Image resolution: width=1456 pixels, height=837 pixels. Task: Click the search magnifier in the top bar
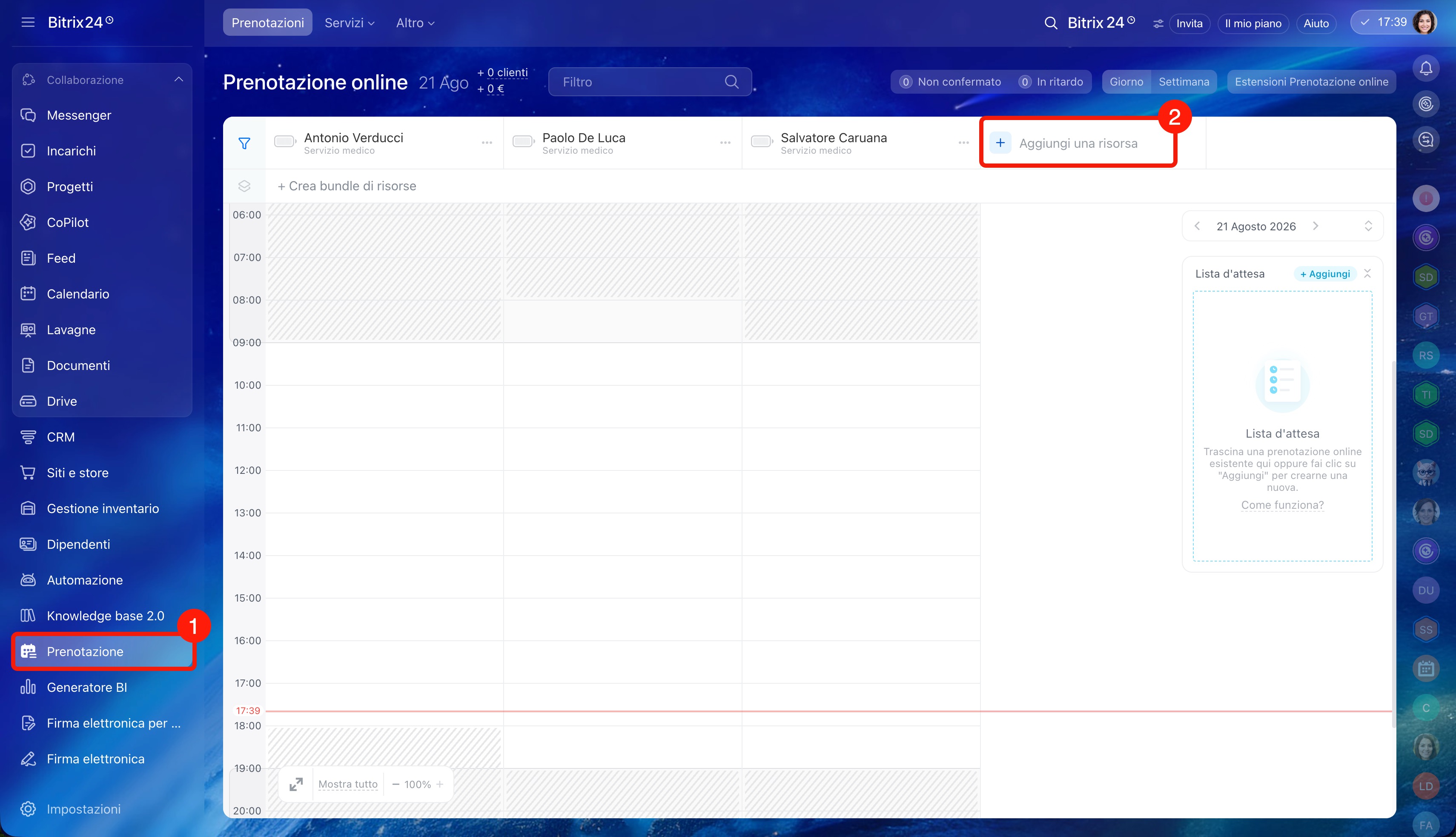coord(1051,23)
